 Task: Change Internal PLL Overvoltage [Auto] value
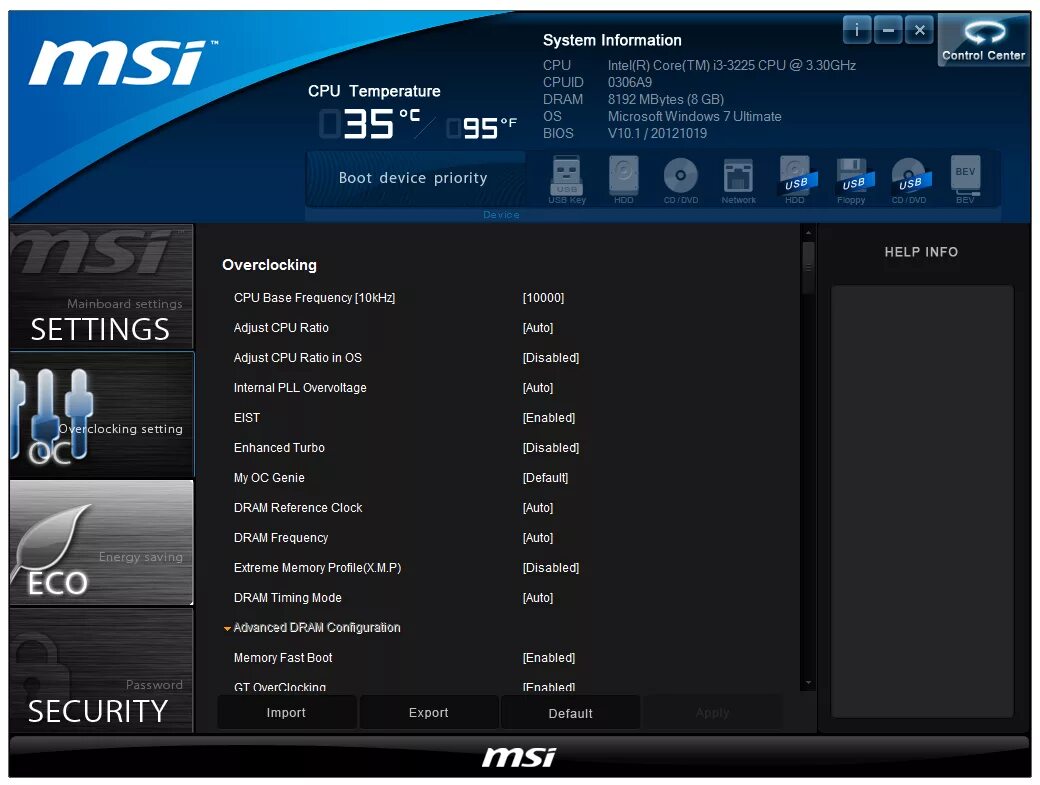tap(538, 388)
